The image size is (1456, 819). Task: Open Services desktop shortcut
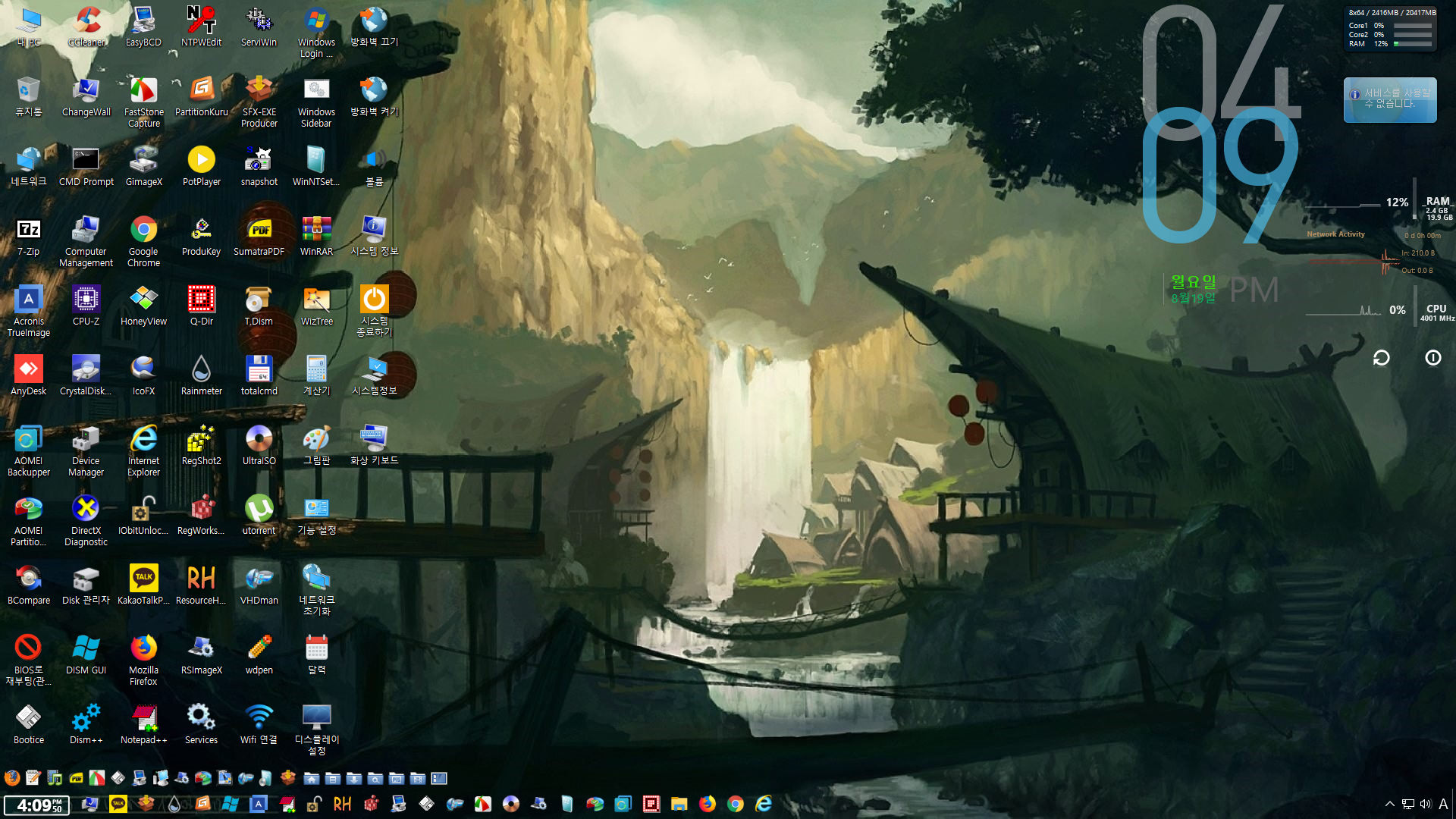tap(201, 724)
